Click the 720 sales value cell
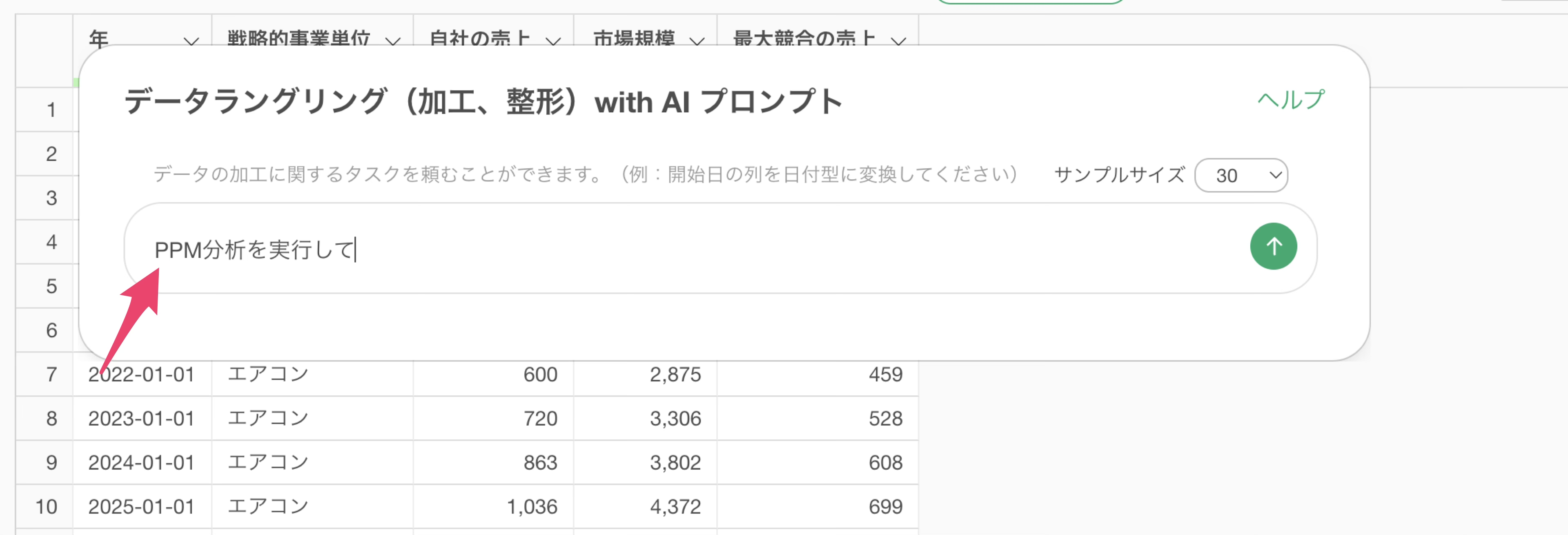The image size is (1568, 535). coord(540,419)
